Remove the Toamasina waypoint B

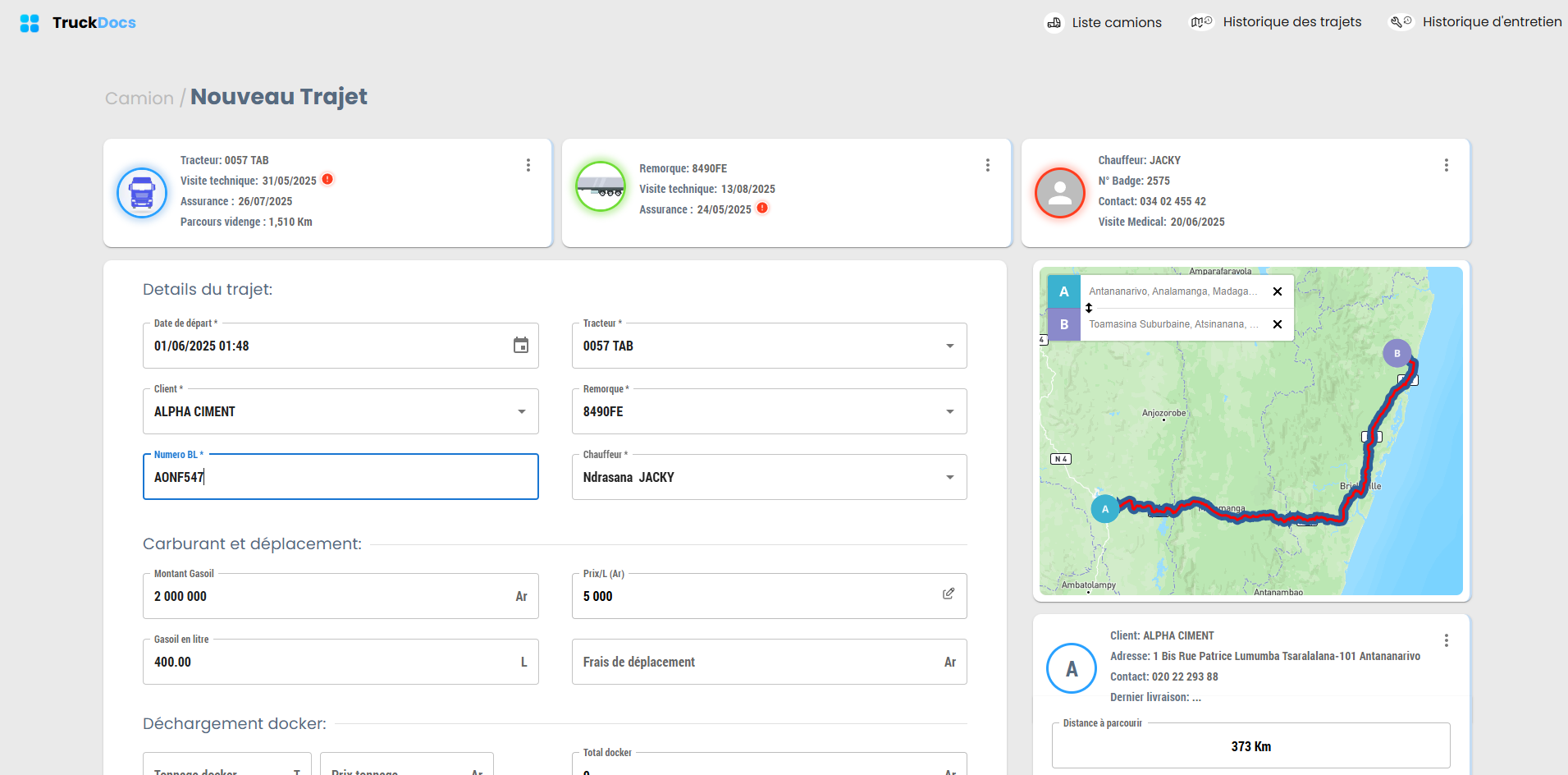coord(1278,324)
